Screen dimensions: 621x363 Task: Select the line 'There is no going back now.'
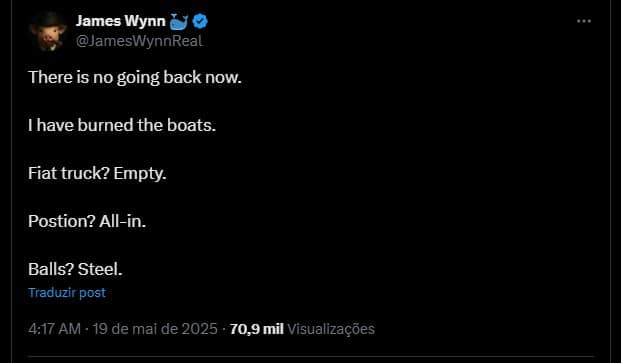pos(135,77)
